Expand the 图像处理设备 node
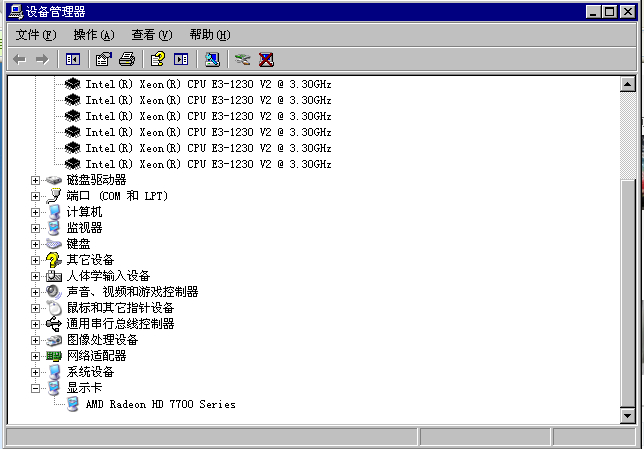This screenshot has height=449, width=644. click(35, 341)
